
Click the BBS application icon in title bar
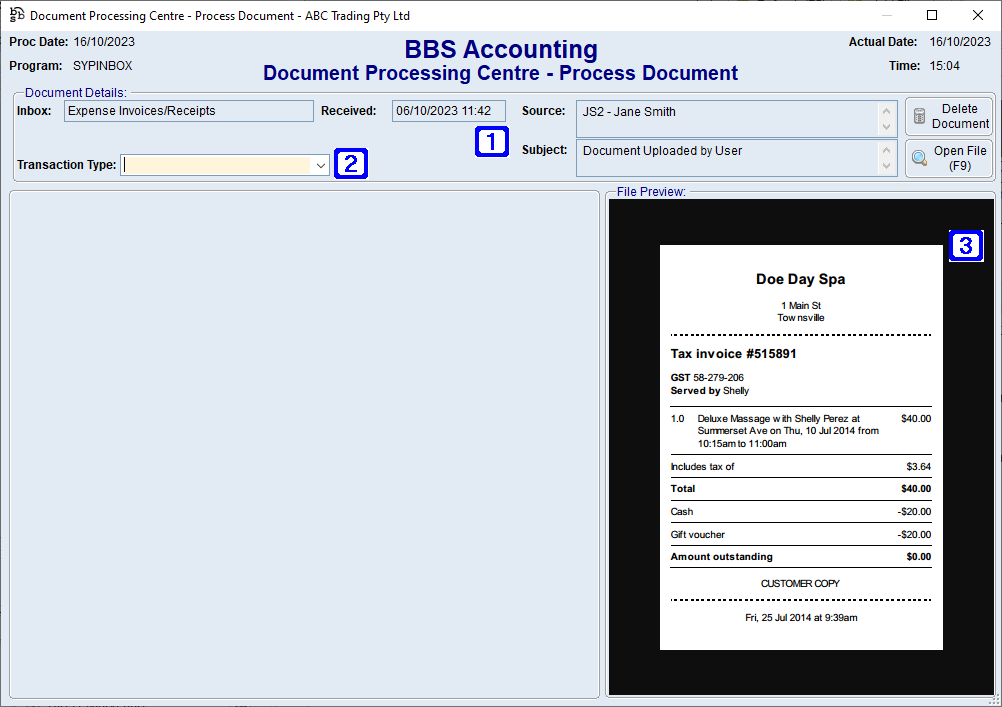point(17,15)
